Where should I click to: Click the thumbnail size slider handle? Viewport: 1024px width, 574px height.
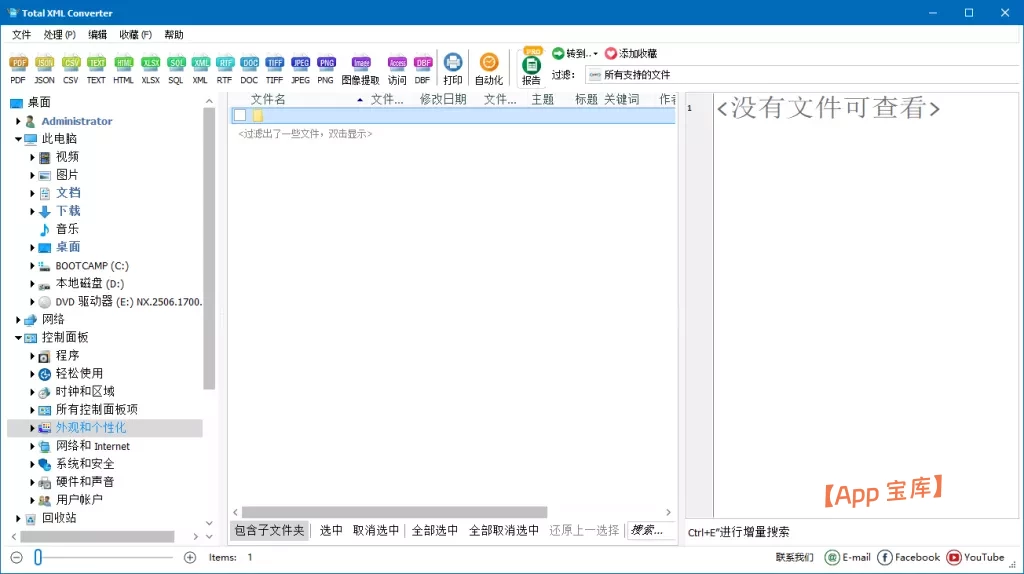(x=38, y=557)
